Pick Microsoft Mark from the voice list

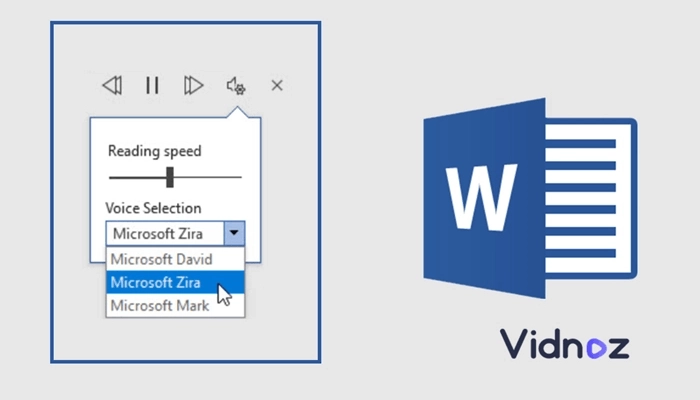pos(175,305)
